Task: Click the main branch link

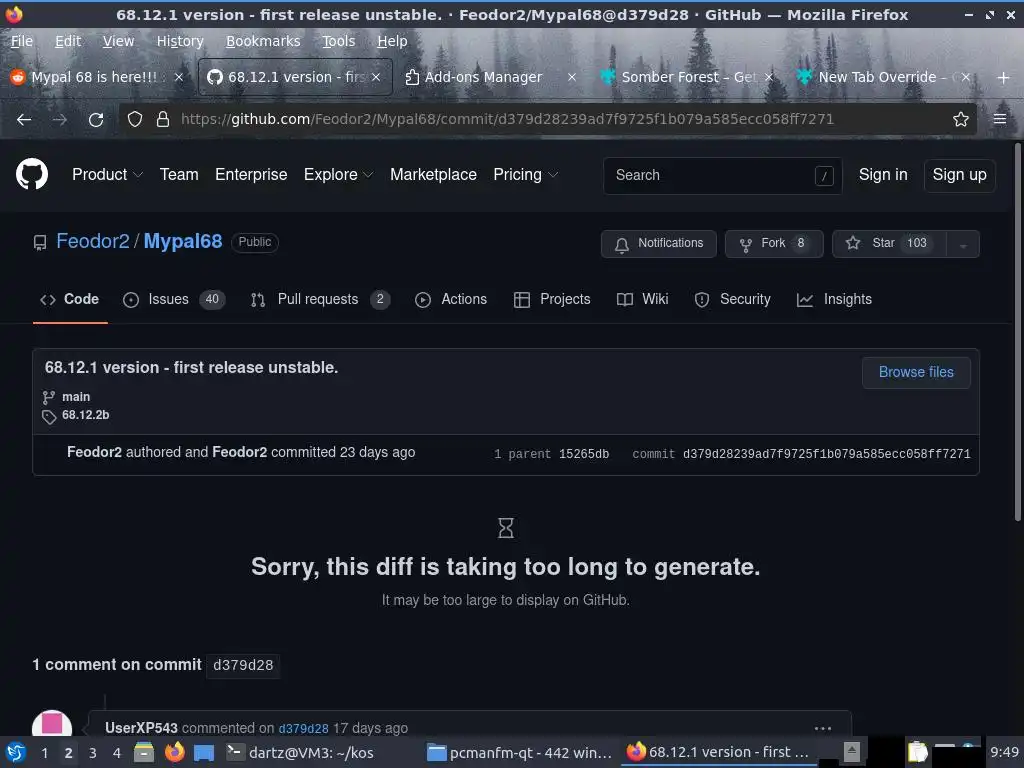Action: coord(76,397)
